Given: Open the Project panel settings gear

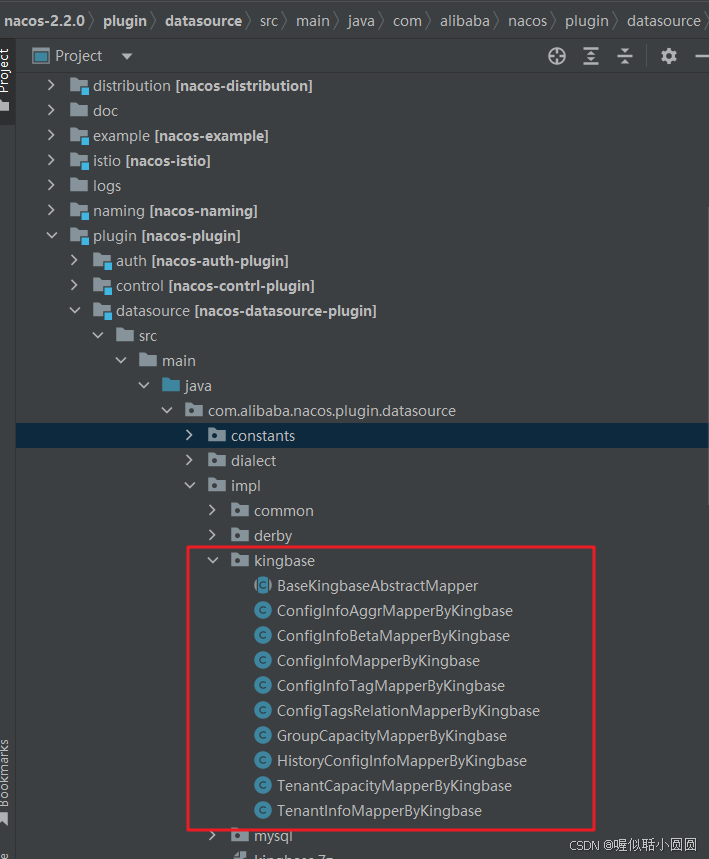Looking at the screenshot, I should click(x=668, y=56).
